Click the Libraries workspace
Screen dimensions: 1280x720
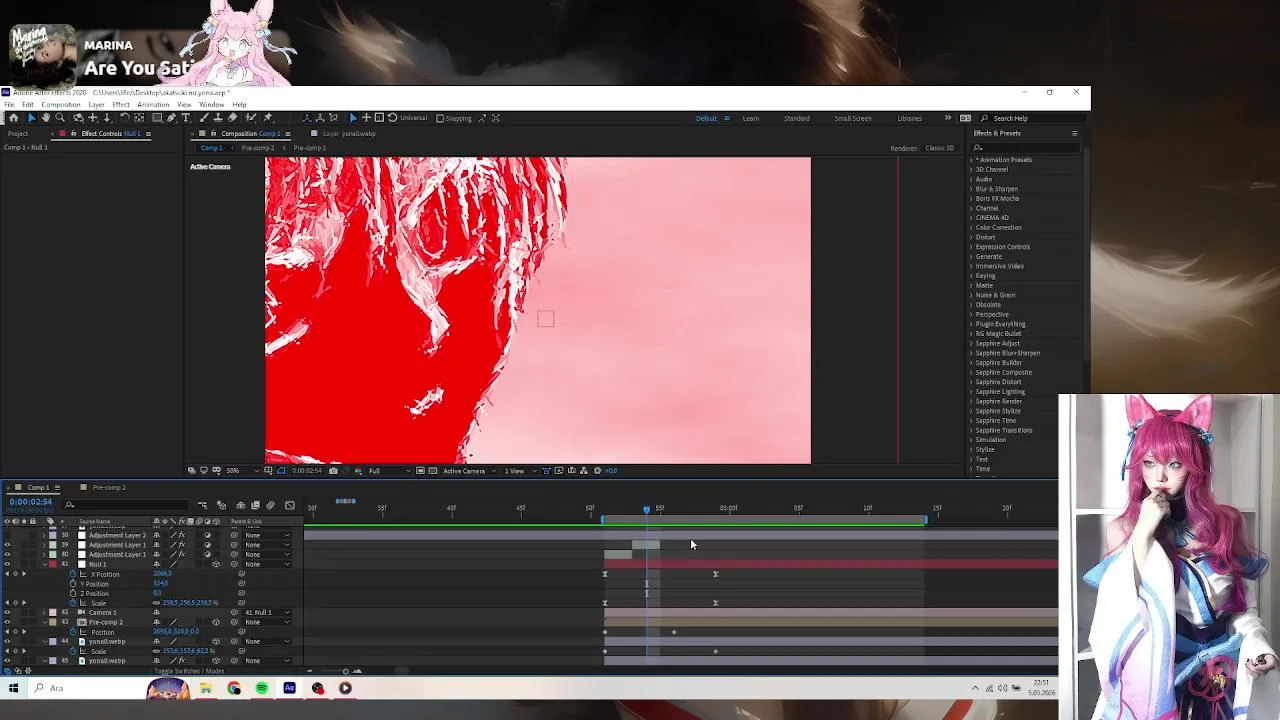tap(910, 118)
